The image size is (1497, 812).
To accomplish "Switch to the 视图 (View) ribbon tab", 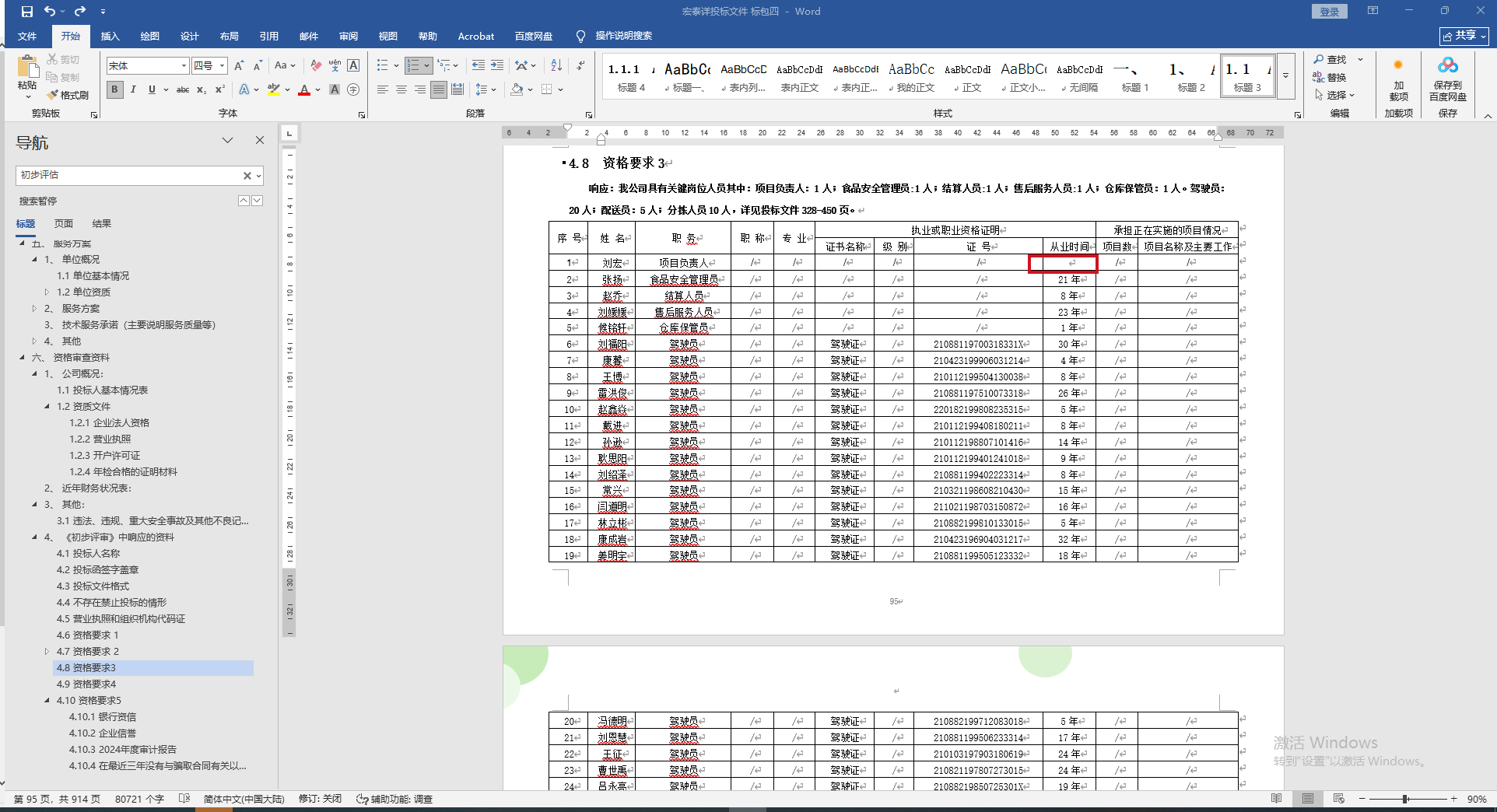I will tap(388, 37).
